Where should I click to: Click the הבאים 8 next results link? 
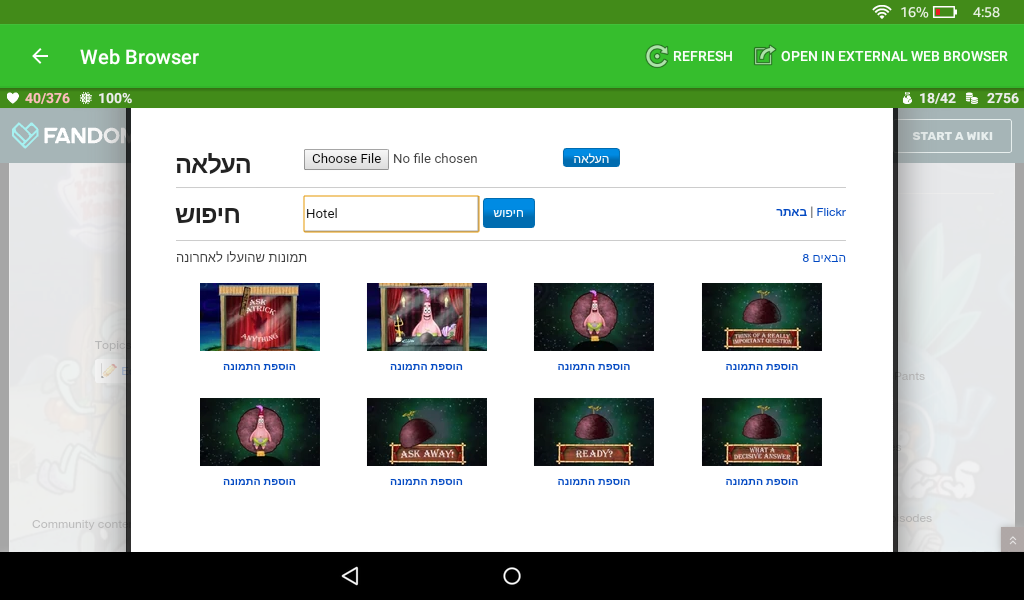coord(824,258)
